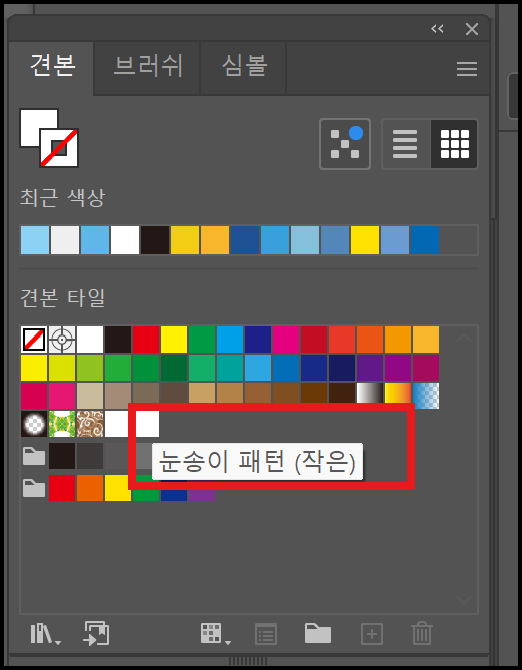
Task: Open the panel hamburger menu
Action: pos(466,69)
